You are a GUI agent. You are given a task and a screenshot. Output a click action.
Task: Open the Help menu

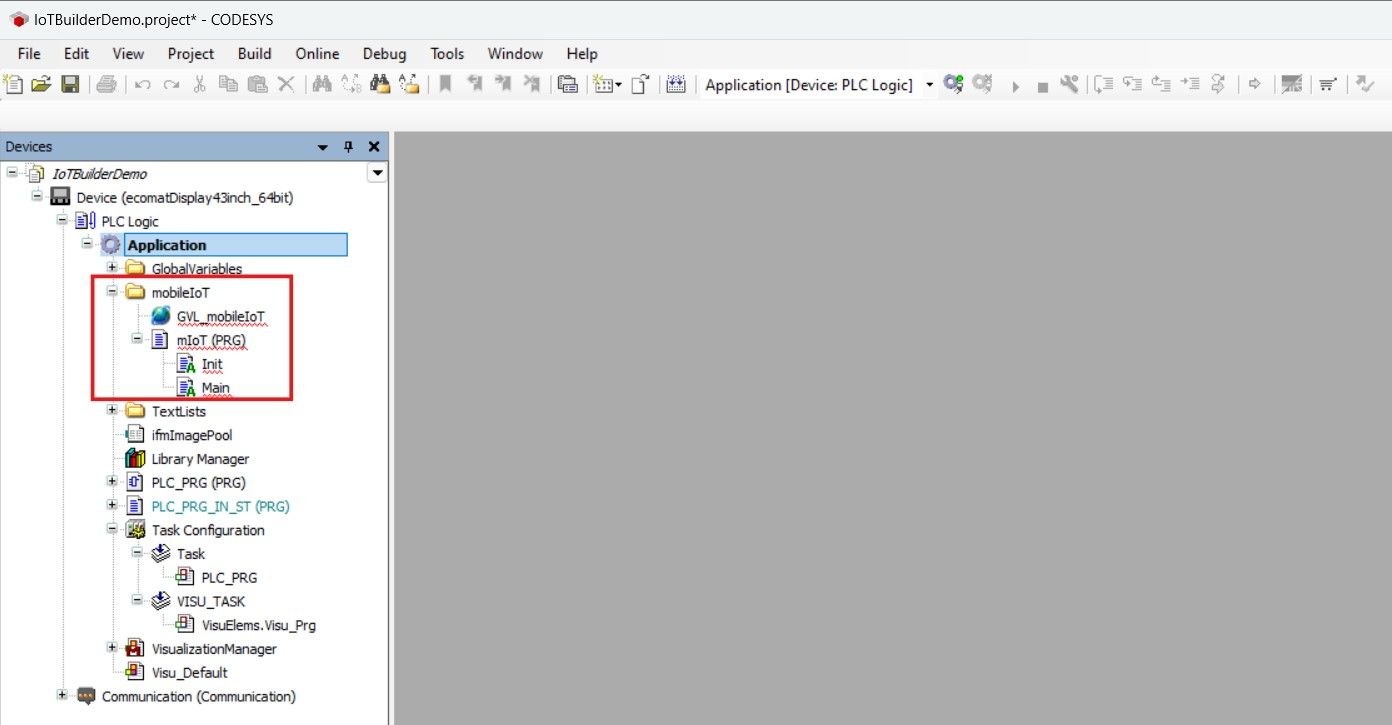tap(582, 54)
